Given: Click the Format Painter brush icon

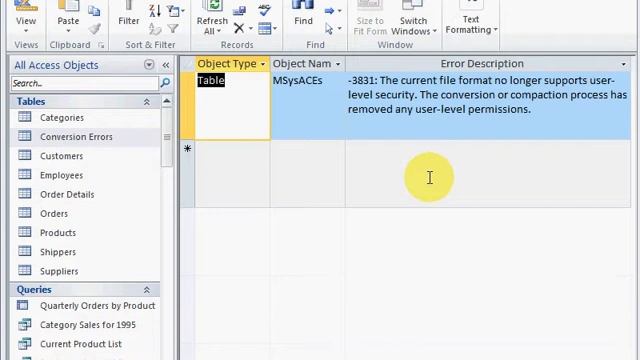Looking at the screenshot, I should tap(94, 29).
